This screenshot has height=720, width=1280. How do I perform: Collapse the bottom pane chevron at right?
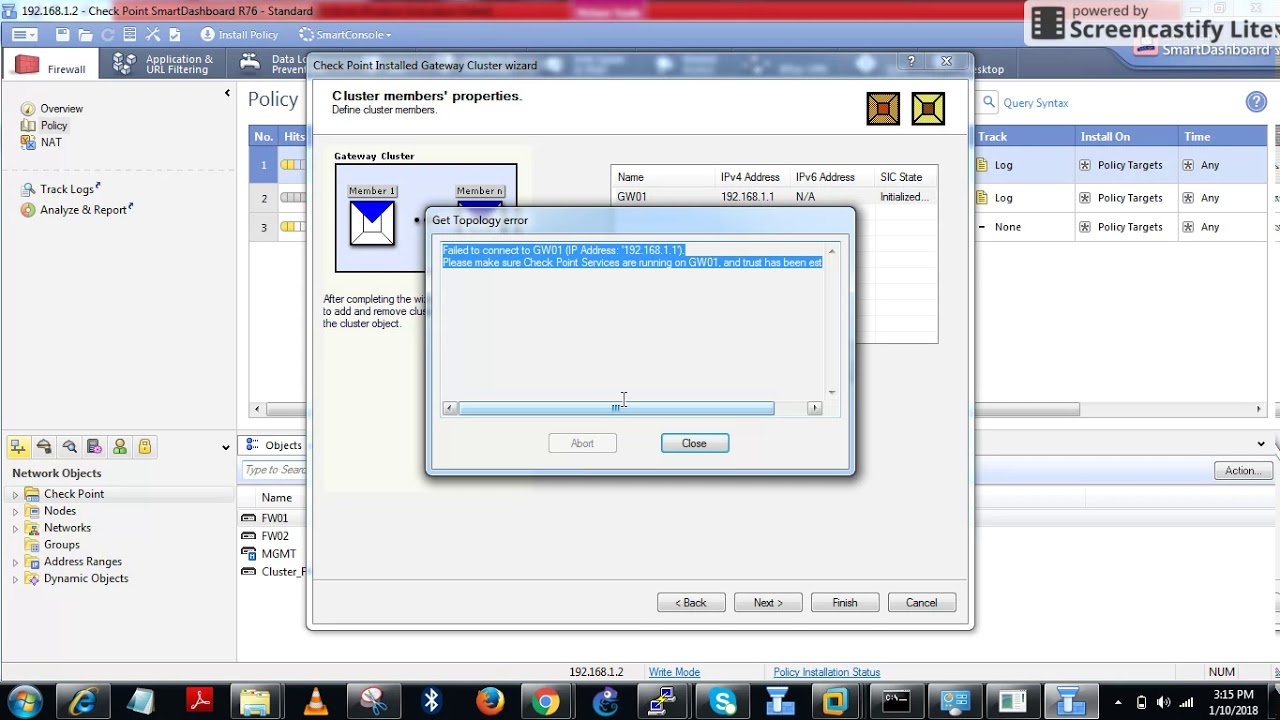click(x=1261, y=445)
